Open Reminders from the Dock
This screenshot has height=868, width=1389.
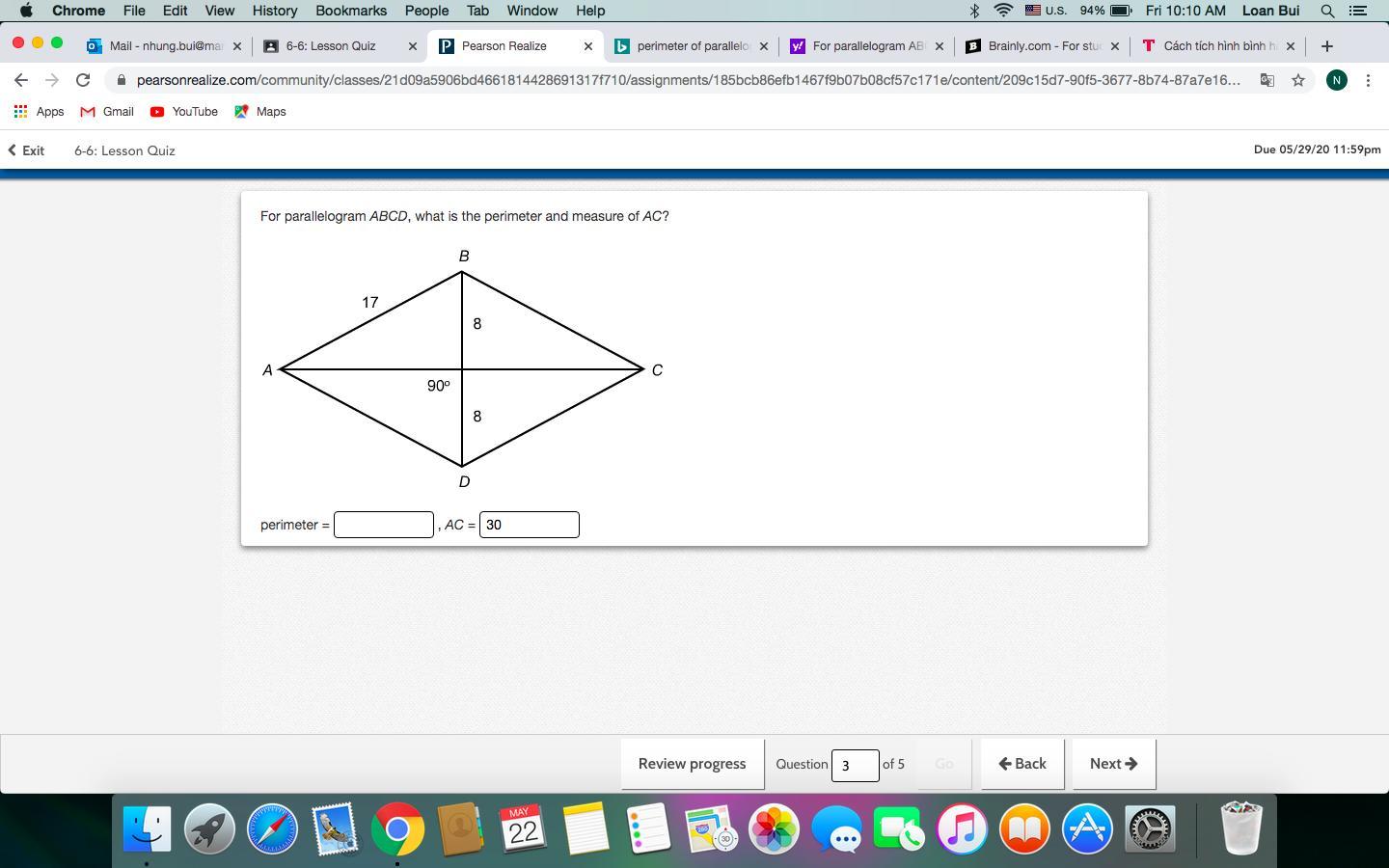(x=648, y=828)
